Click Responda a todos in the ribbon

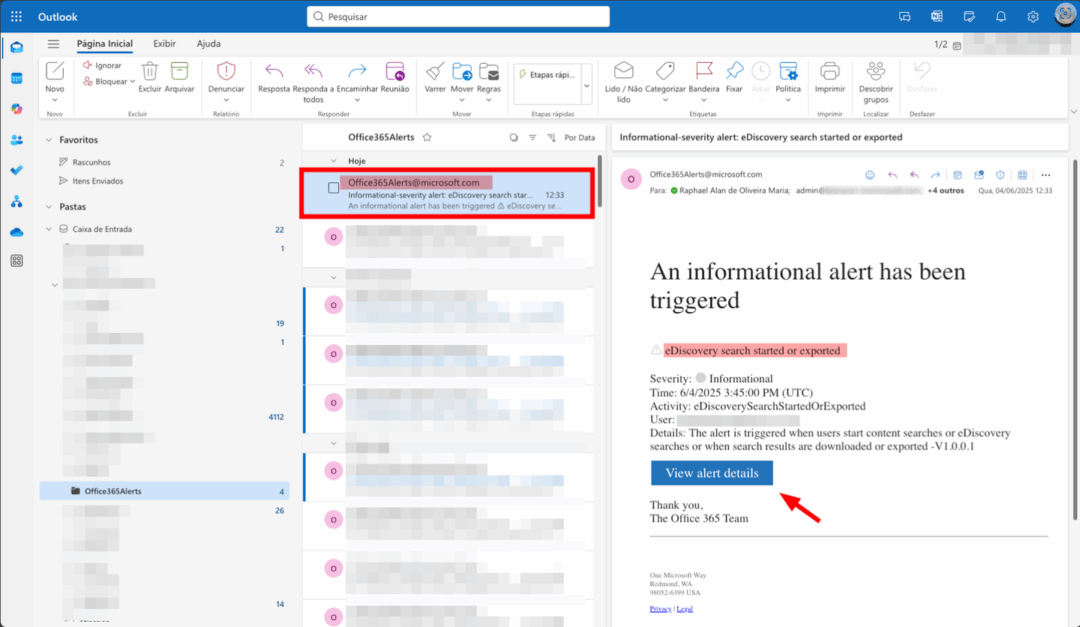[313, 82]
